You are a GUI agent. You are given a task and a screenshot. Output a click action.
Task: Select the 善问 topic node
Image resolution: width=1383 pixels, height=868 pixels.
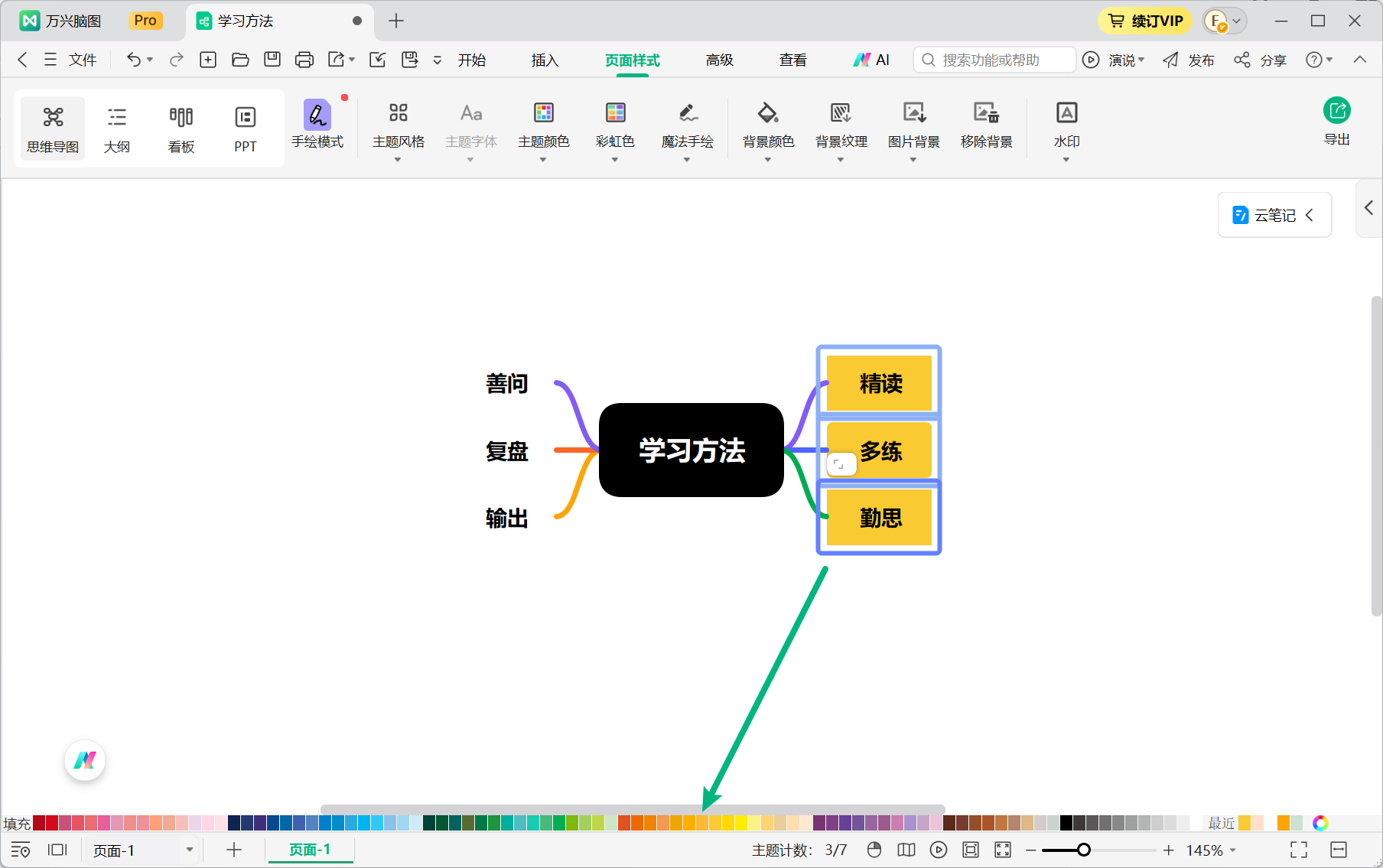pos(507,383)
